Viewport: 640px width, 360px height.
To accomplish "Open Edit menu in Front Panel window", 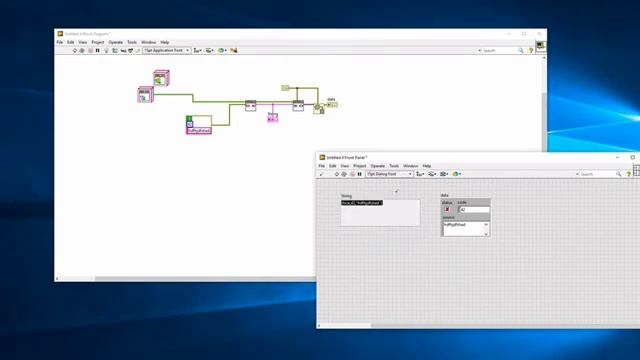I will point(333,166).
